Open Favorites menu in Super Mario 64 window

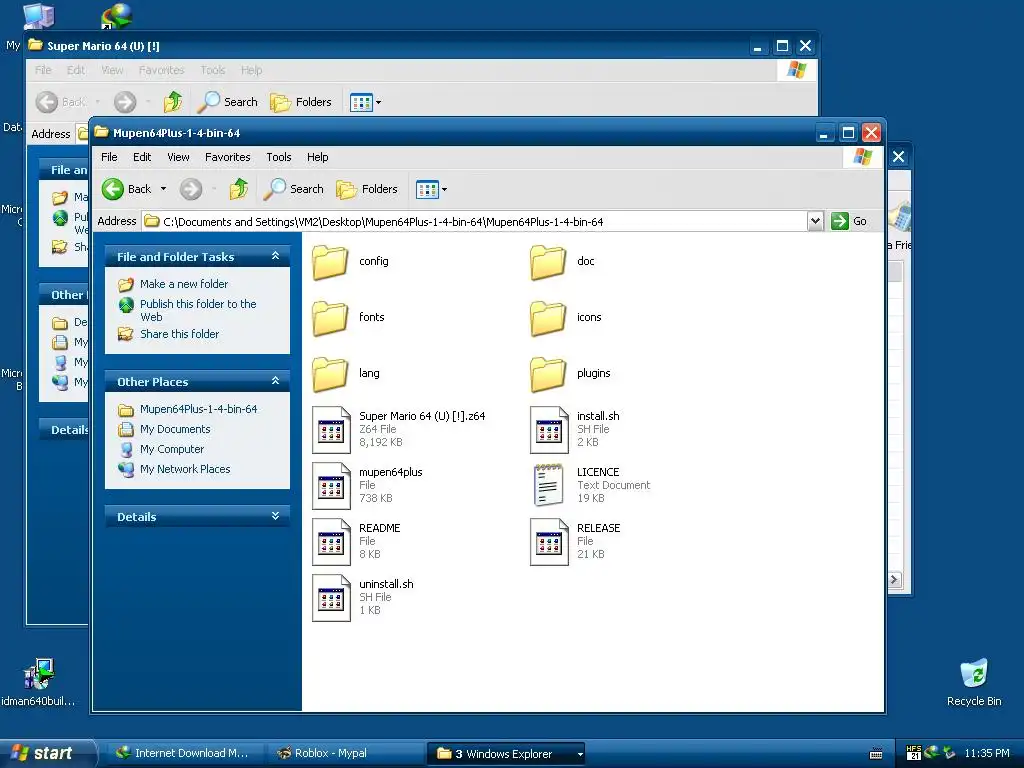pyautogui.click(x=161, y=70)
